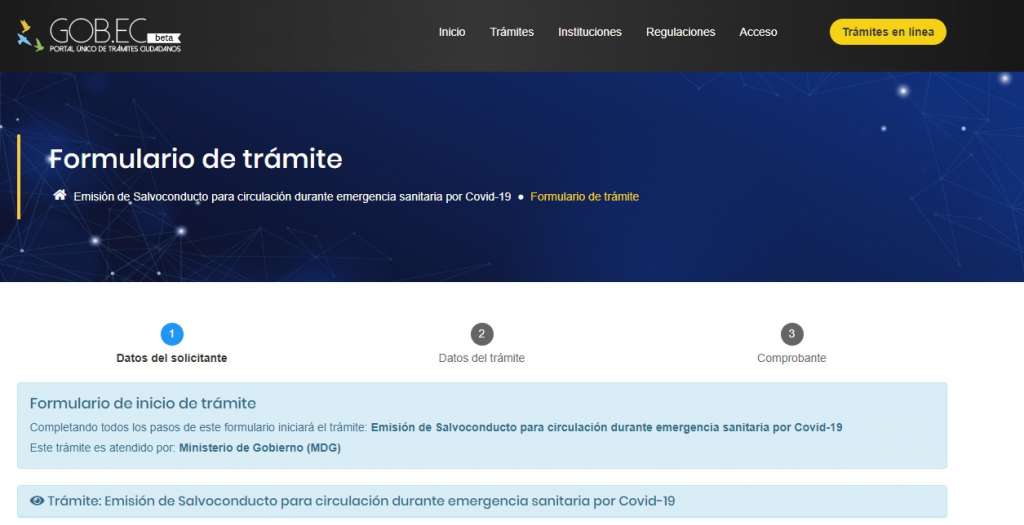Click the Datos del solicitante step label
The height and width of the screenshot is (525, 1024).
click(x=172, y=358)
